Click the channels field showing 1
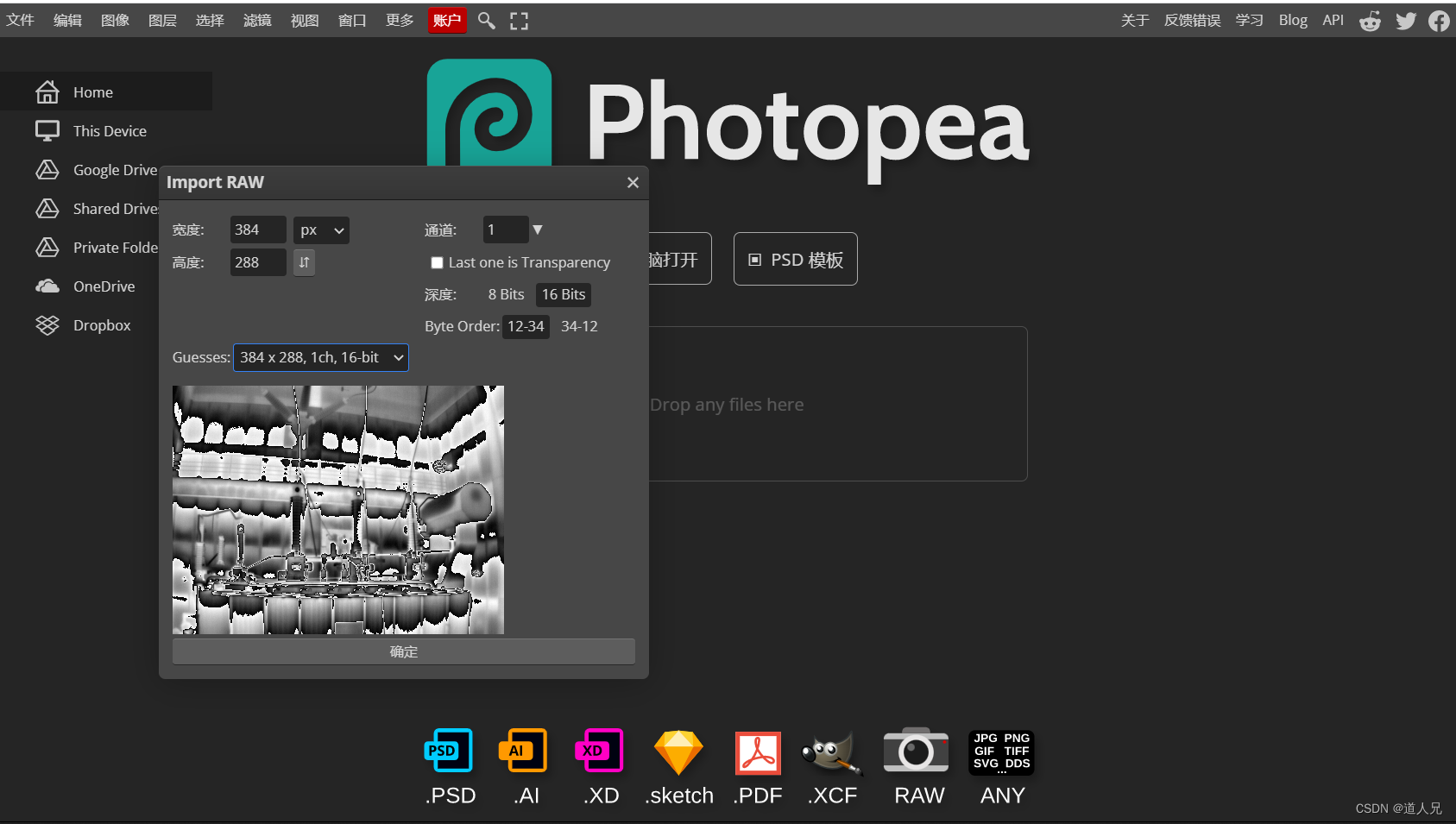The image size is (1456, 824). pyautogui.click(x=506, y=230)
